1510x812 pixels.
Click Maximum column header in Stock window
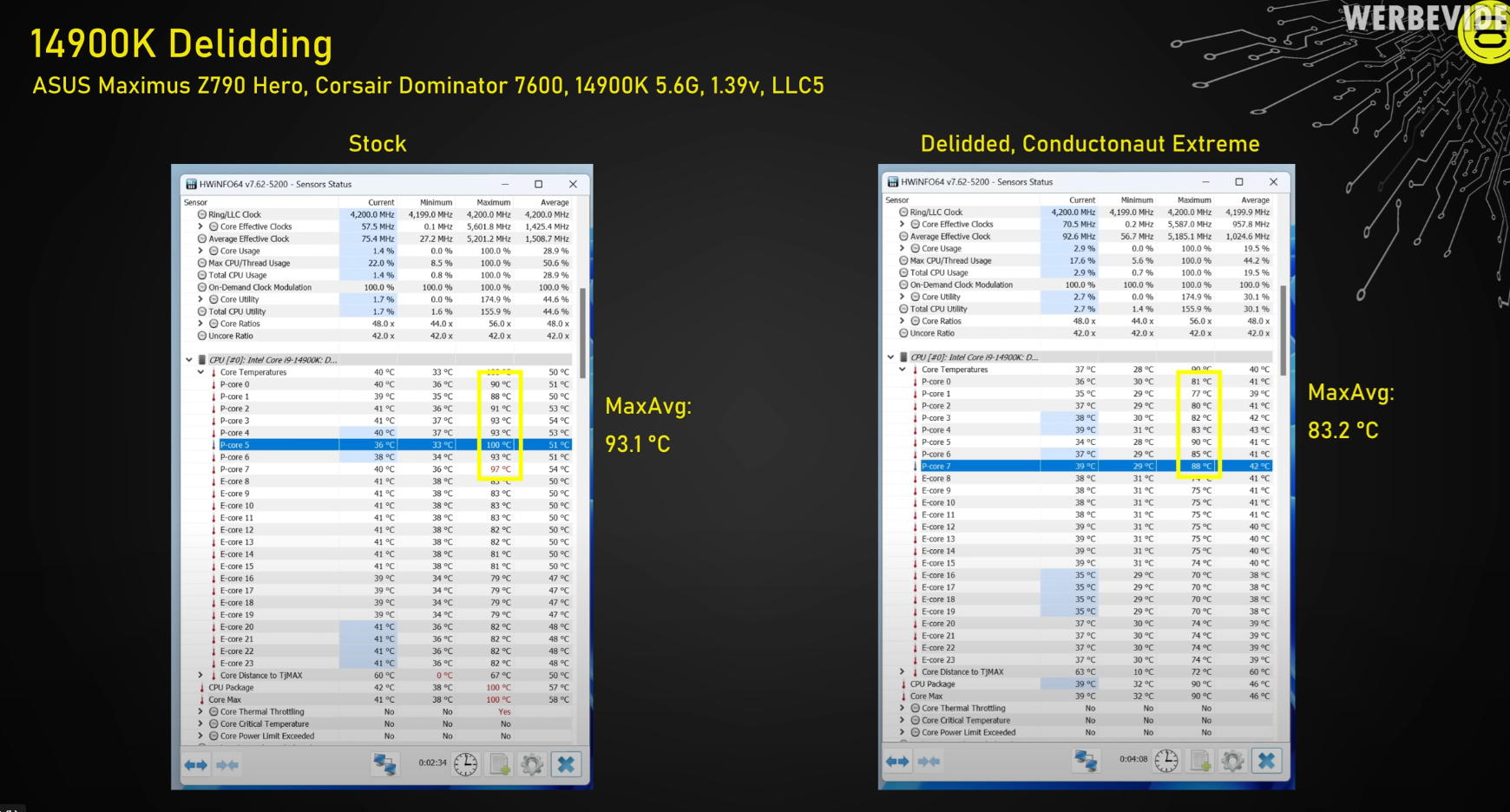[493, 203]
